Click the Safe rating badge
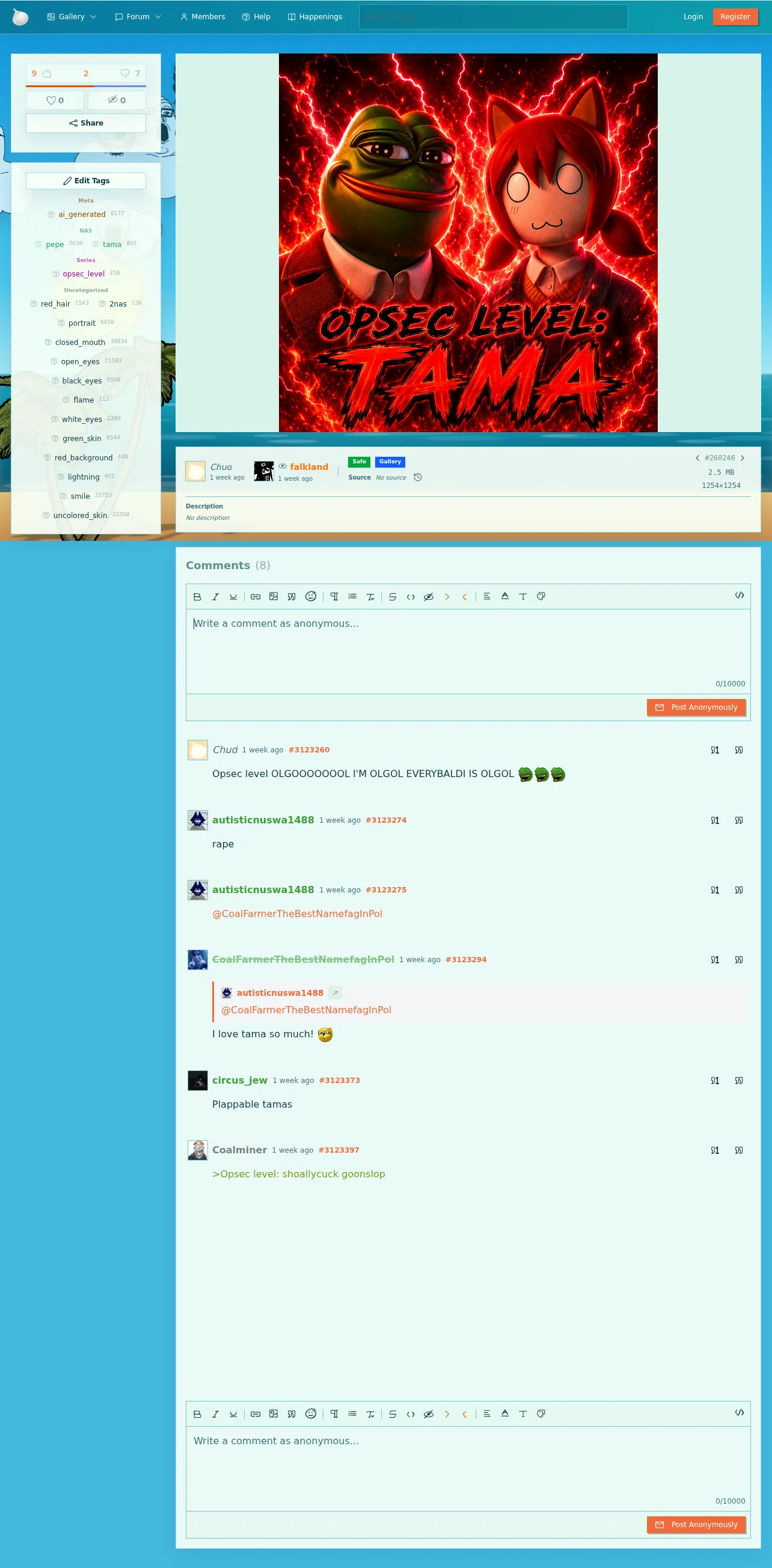772x1568 pixels. pos(359,462)
